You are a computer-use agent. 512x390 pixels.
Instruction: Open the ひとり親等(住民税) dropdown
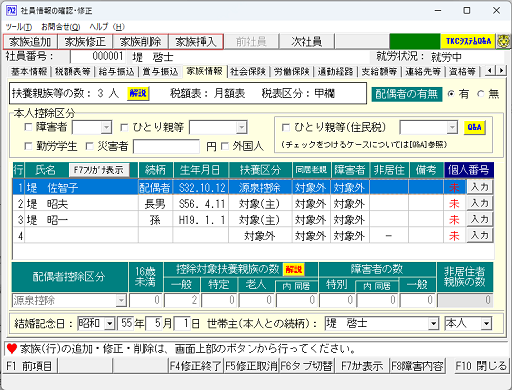(x=452, y=127)
